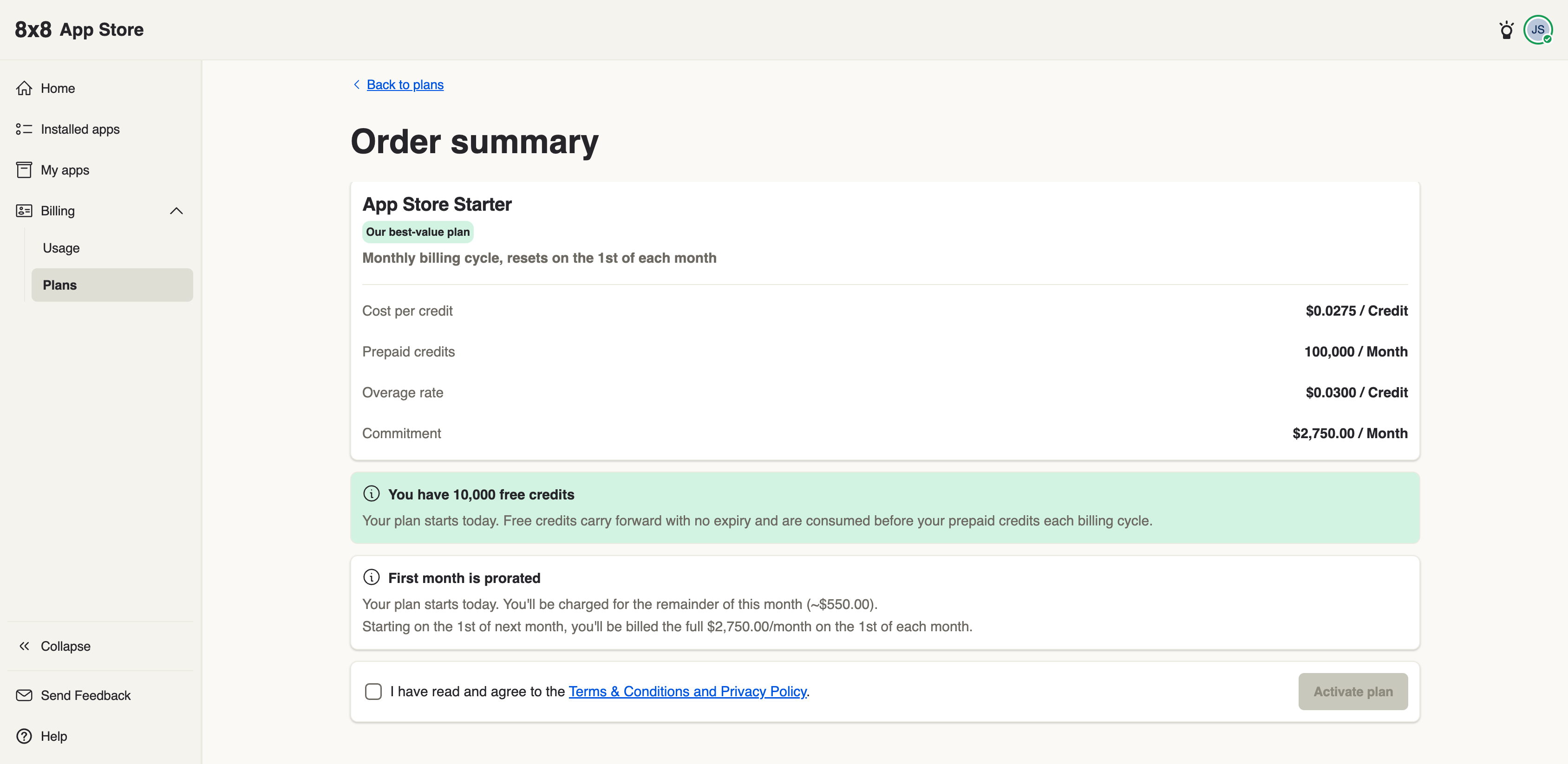
Task: Click the App Store Starter heading
Action: [x=437, y=204]
